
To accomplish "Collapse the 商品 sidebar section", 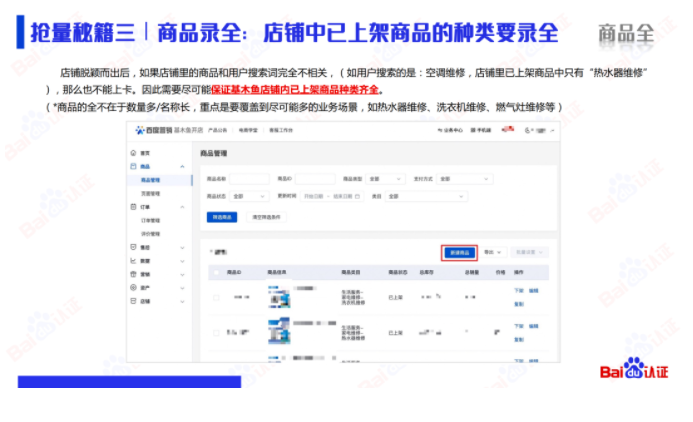I will pyautogui.click(x=183, y=167).
